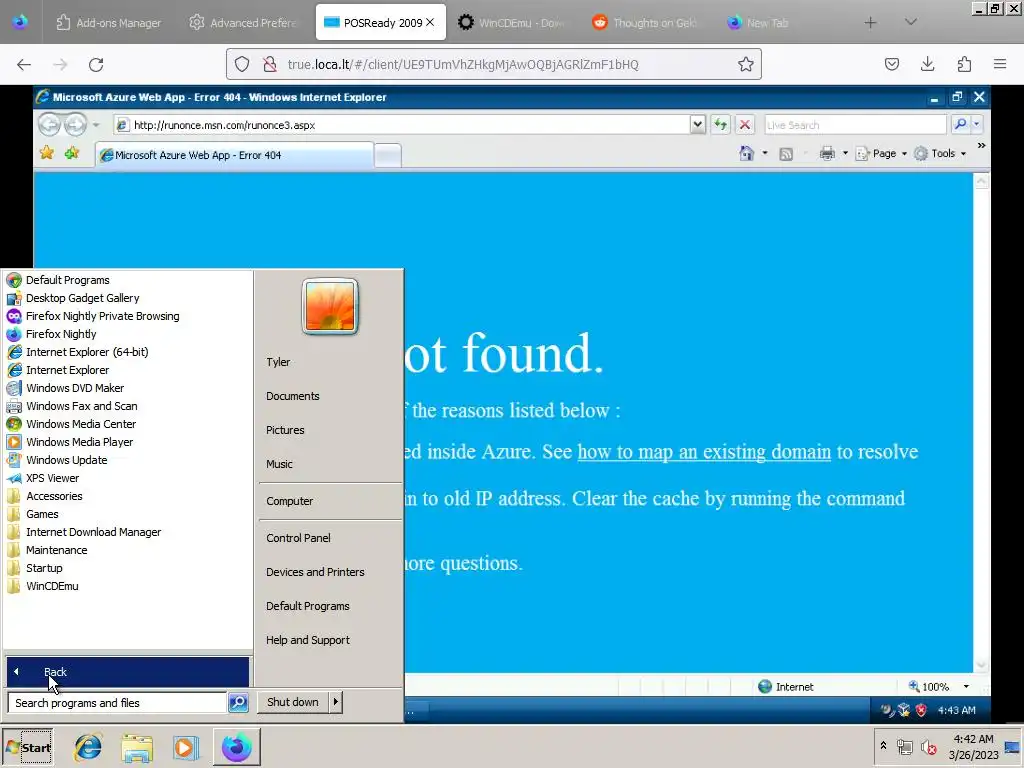Open Documents from Start menu
Screen dimensions: 1024x768
point(293,396)
